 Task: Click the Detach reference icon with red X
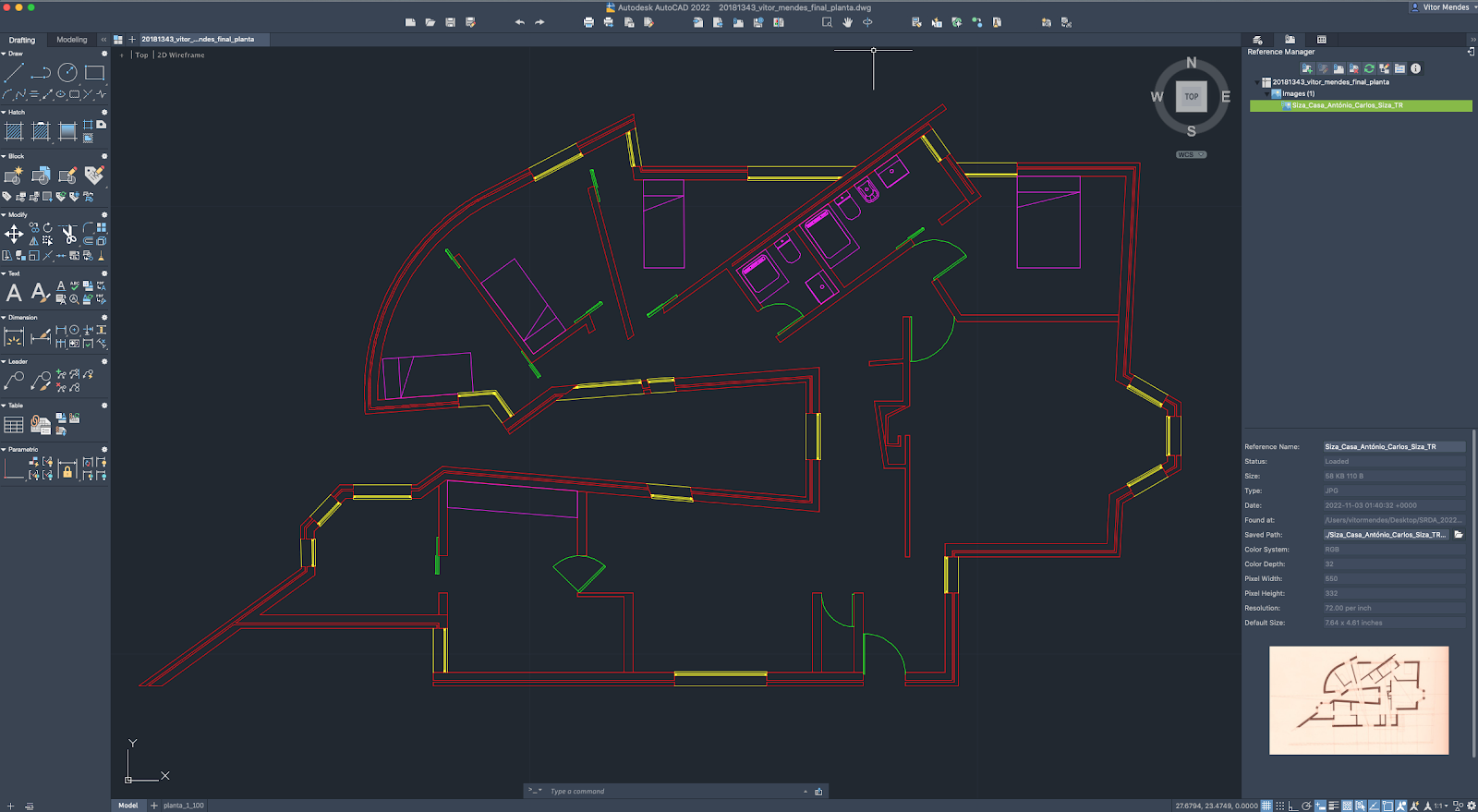1354,68
